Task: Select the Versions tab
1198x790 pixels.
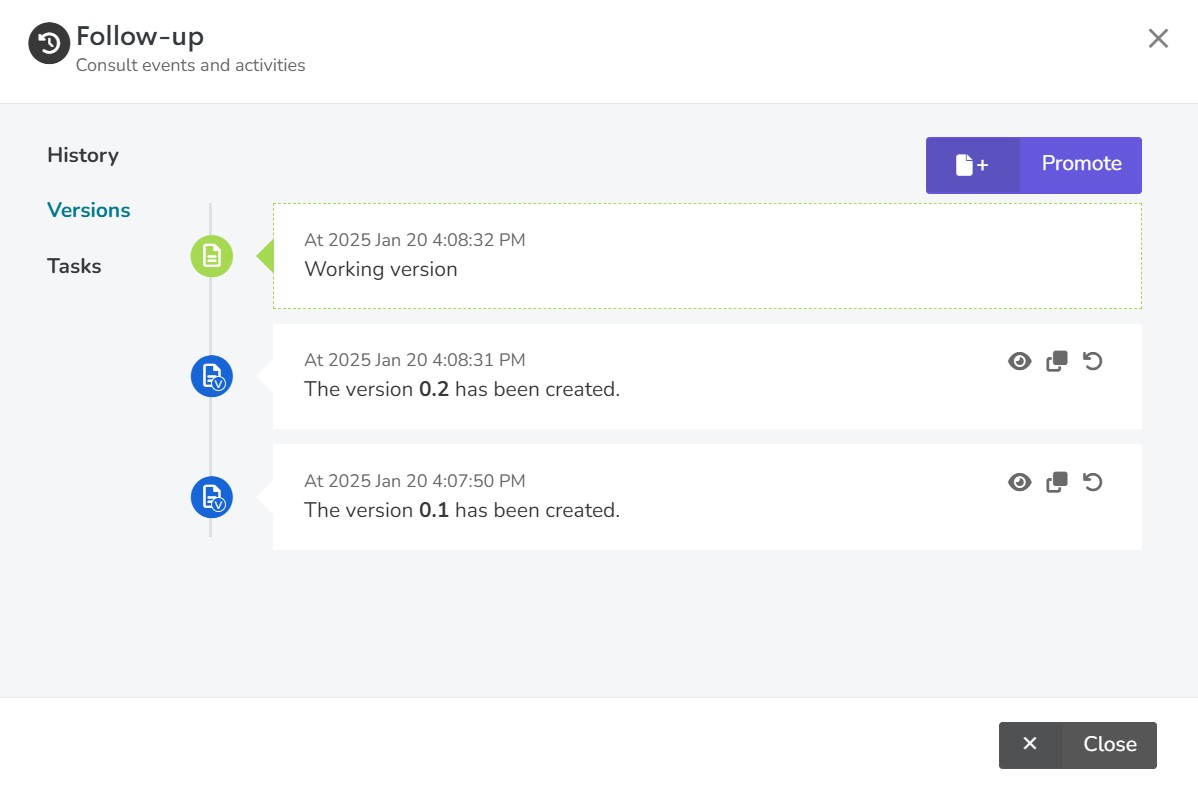Action: pos(89,210)
